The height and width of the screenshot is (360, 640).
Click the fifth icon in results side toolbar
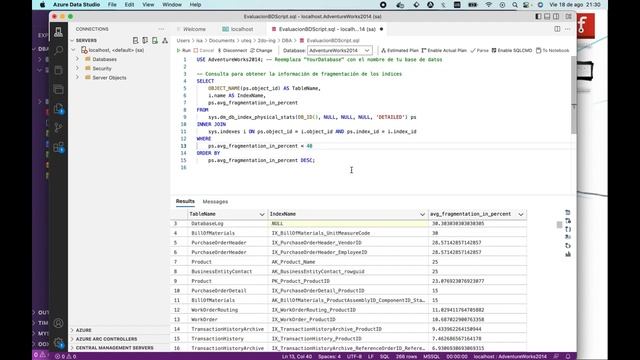pos(568,245)
